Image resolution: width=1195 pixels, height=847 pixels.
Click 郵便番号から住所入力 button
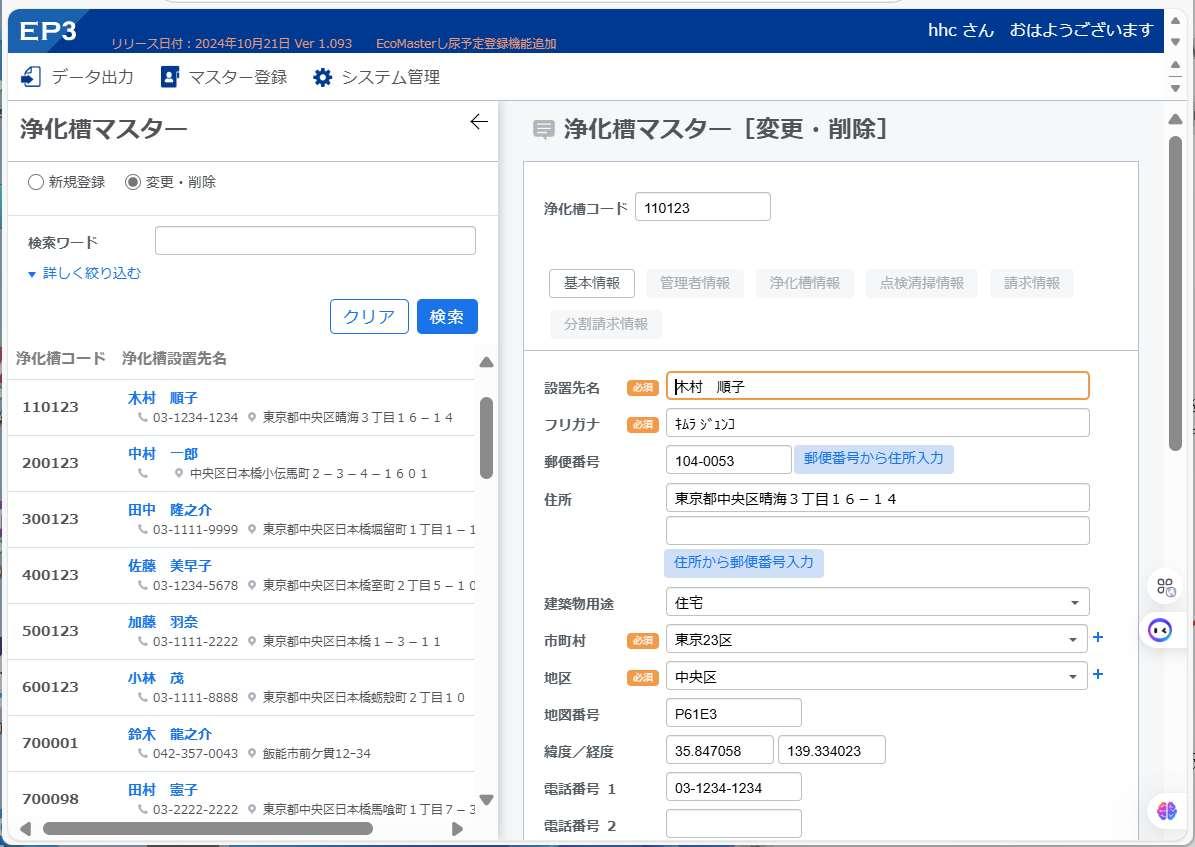[x=873, y=459]
